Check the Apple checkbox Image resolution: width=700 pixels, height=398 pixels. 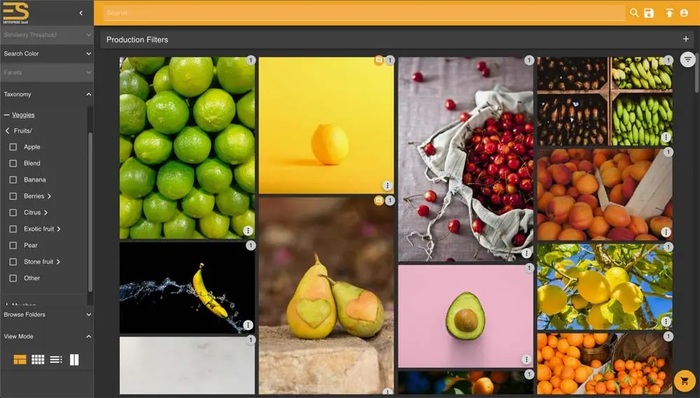(13, 147)
